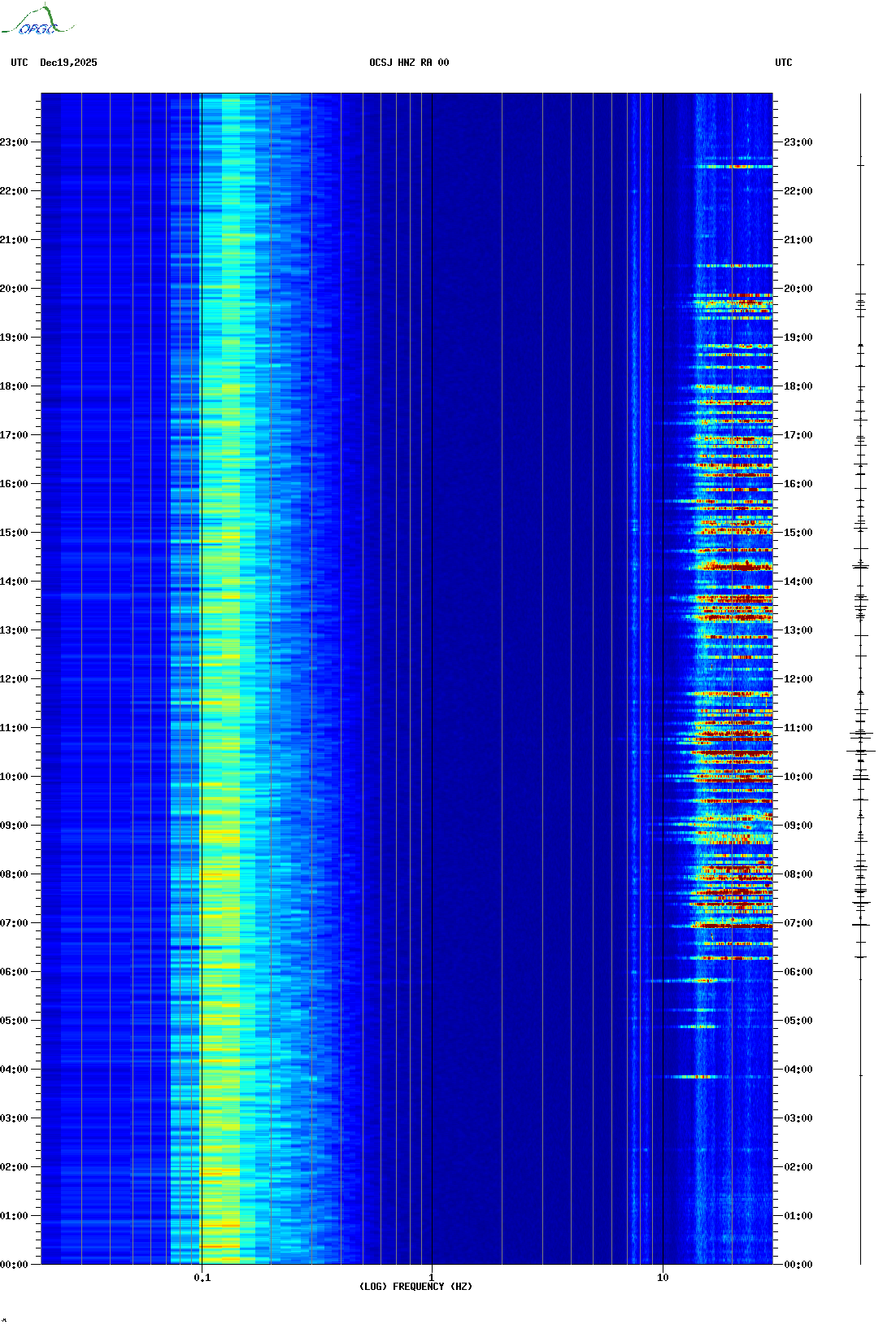
Task: Select the 23:00 label on left axis
Action: [14, 142]
